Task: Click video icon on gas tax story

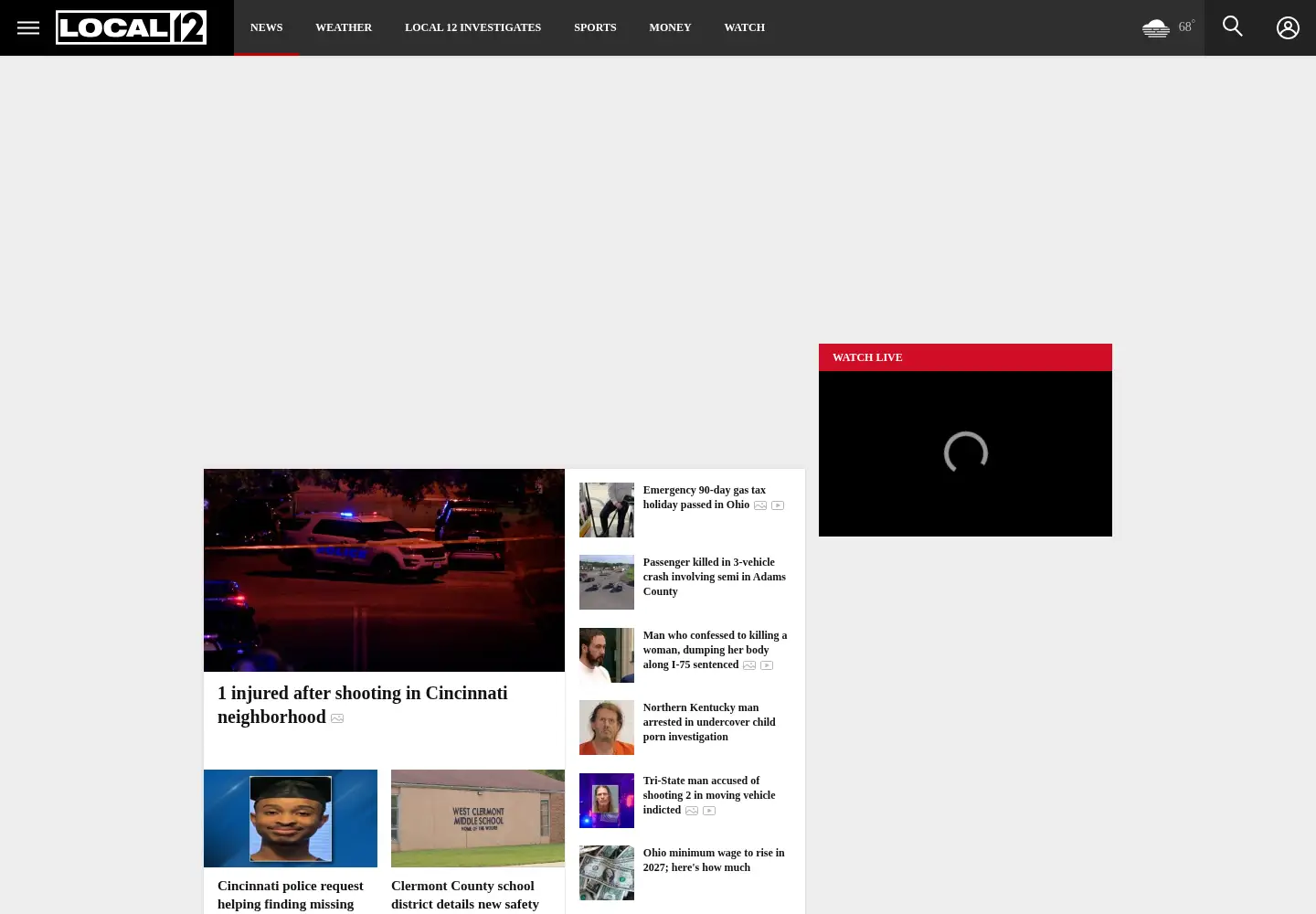Action: point(778,505)
